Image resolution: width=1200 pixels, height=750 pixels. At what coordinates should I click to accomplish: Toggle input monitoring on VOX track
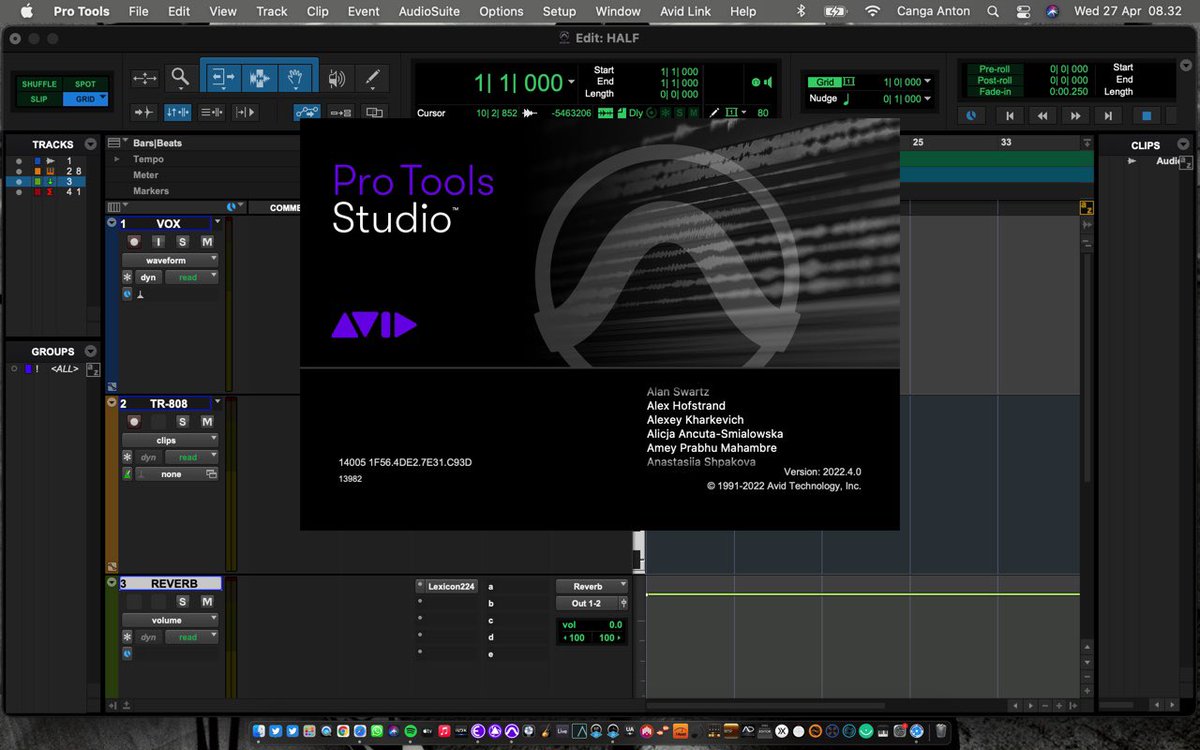click(x=158, y=242)
